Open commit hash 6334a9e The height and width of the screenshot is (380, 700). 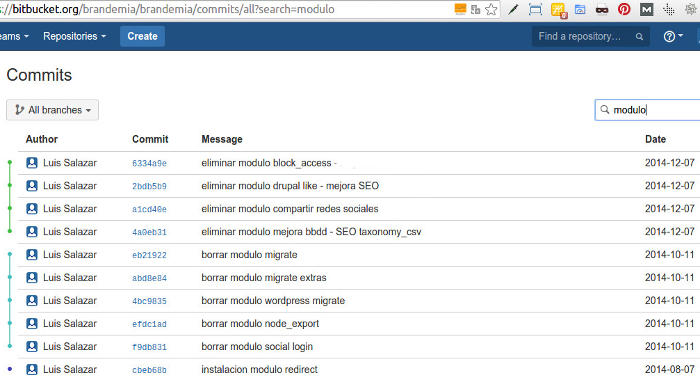click(x=149, y=163)
